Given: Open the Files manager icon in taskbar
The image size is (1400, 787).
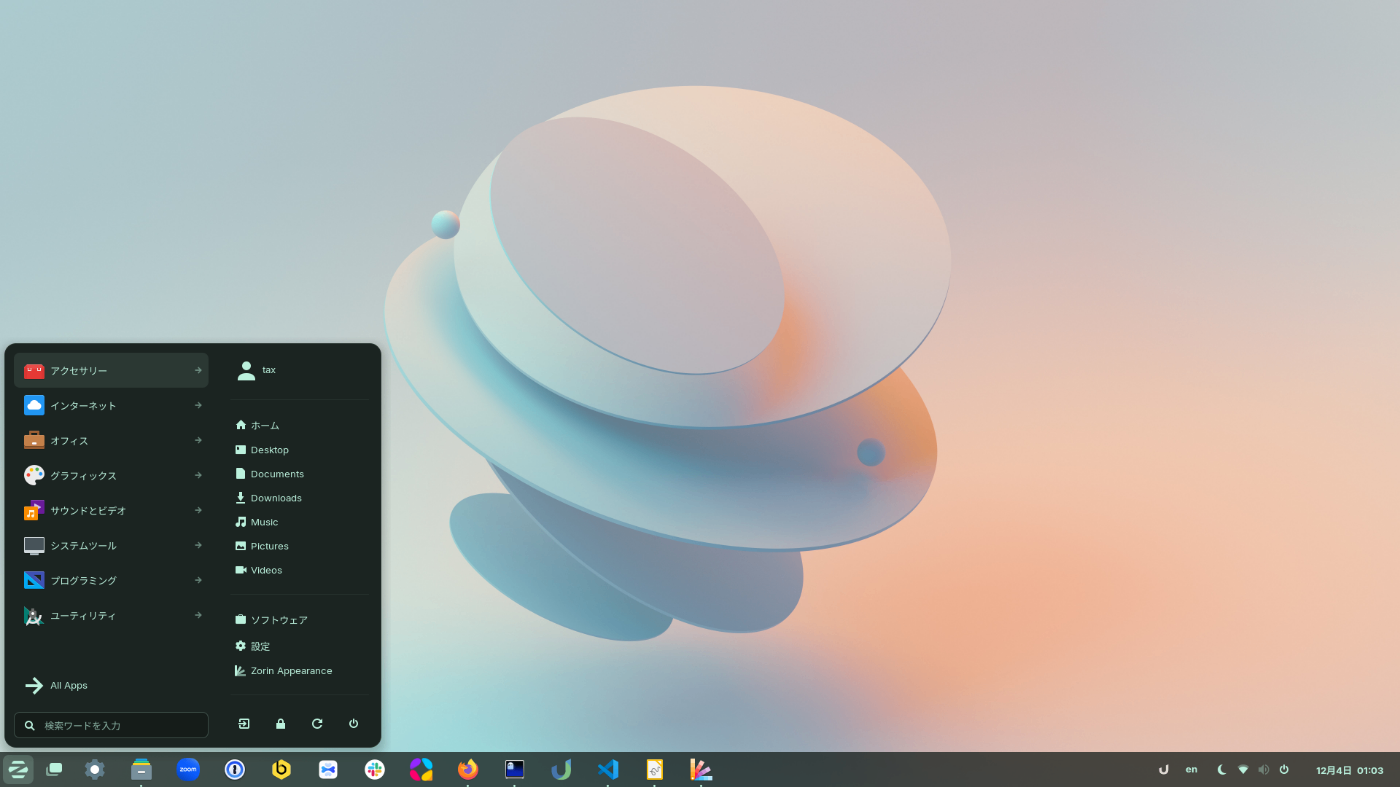Looking at the screenshot, I should click(x=141, y=769).
